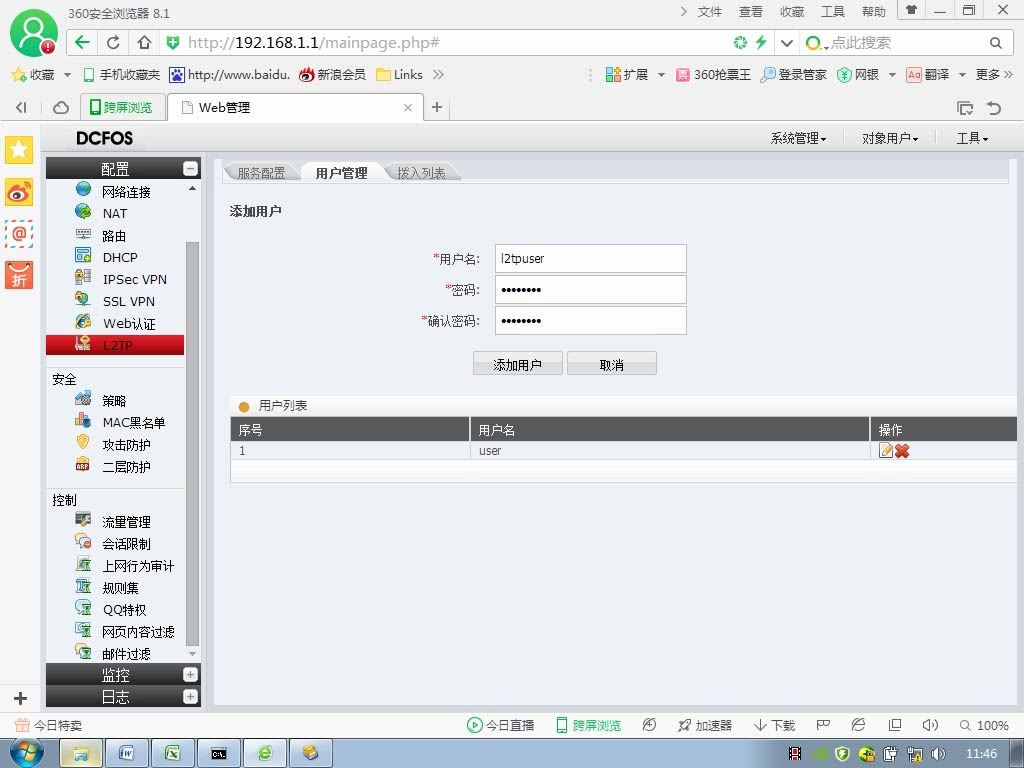The width and height of the screenshot is (1024, 768).
Task: Click the 取消 button
Action: pyautogui.click(x=611, y=364)
